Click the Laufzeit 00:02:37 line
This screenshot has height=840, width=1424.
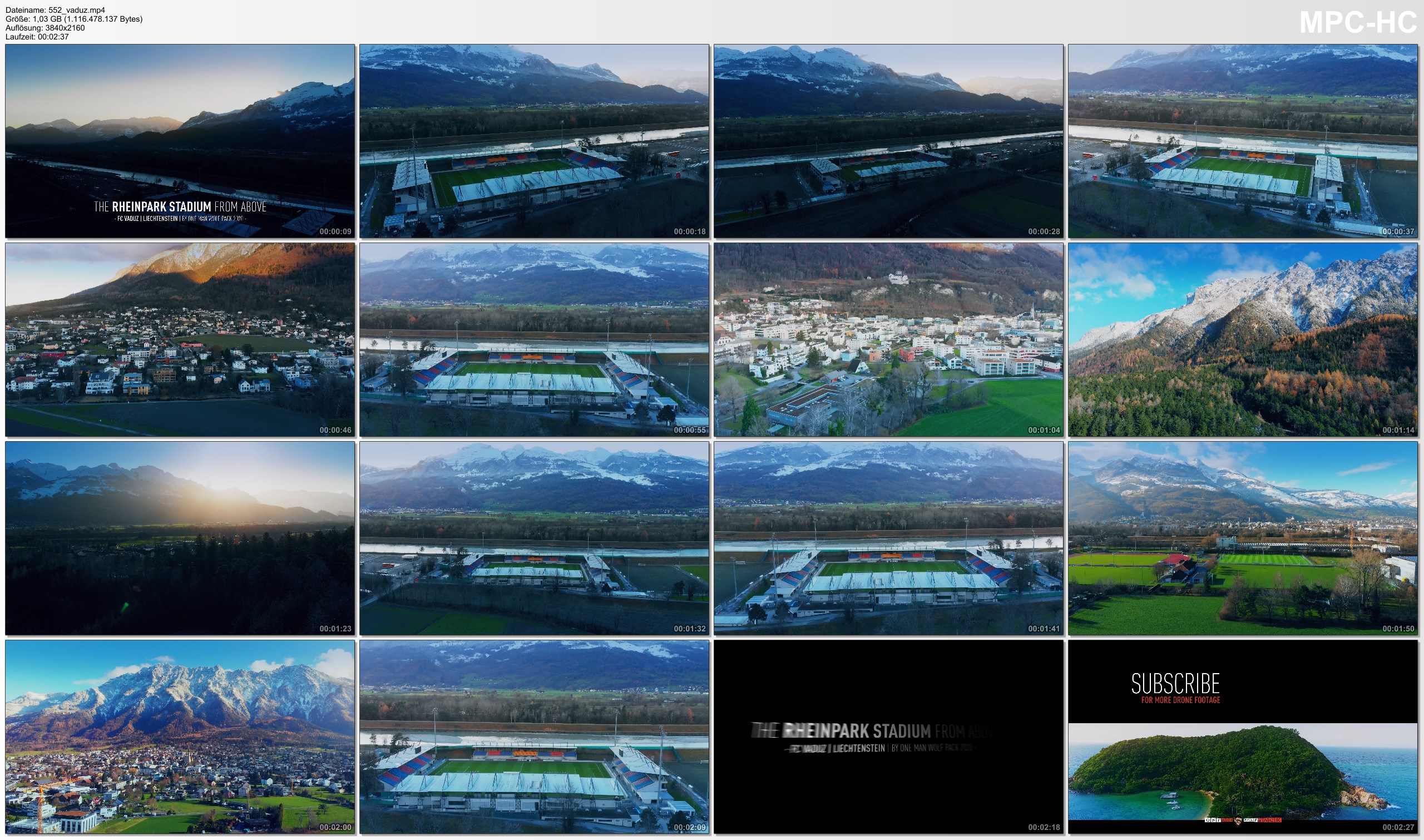(37, 37)
